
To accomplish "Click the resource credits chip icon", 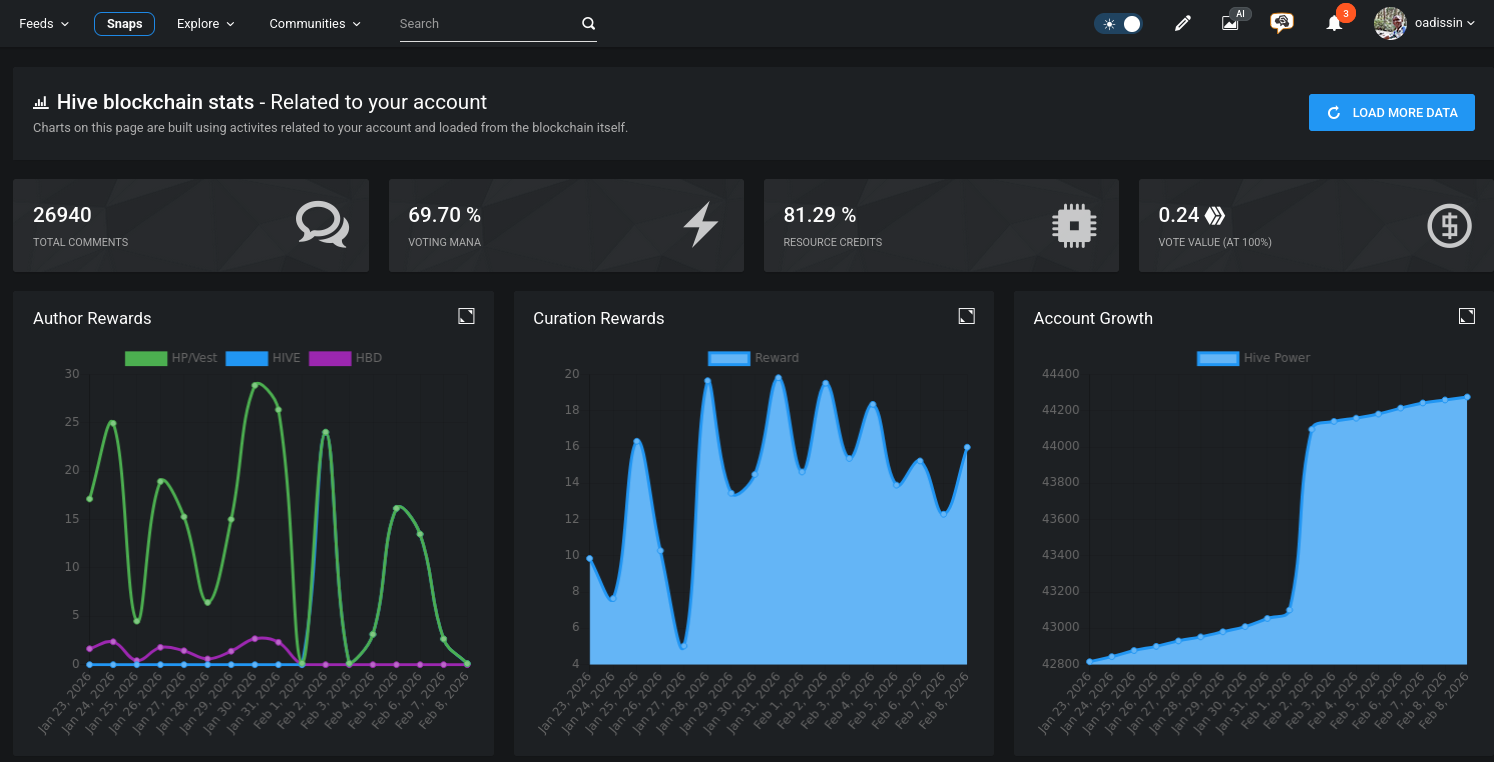I will pyautogui.click(x=1074, y=225).
